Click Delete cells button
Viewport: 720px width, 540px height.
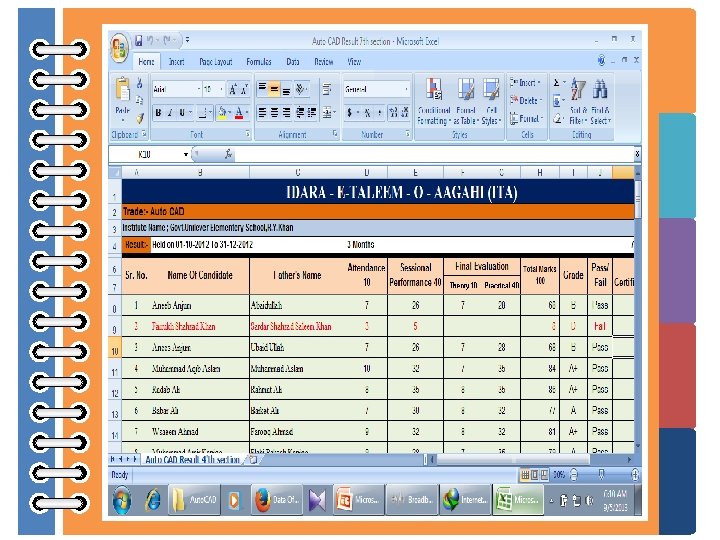[526, 101]
